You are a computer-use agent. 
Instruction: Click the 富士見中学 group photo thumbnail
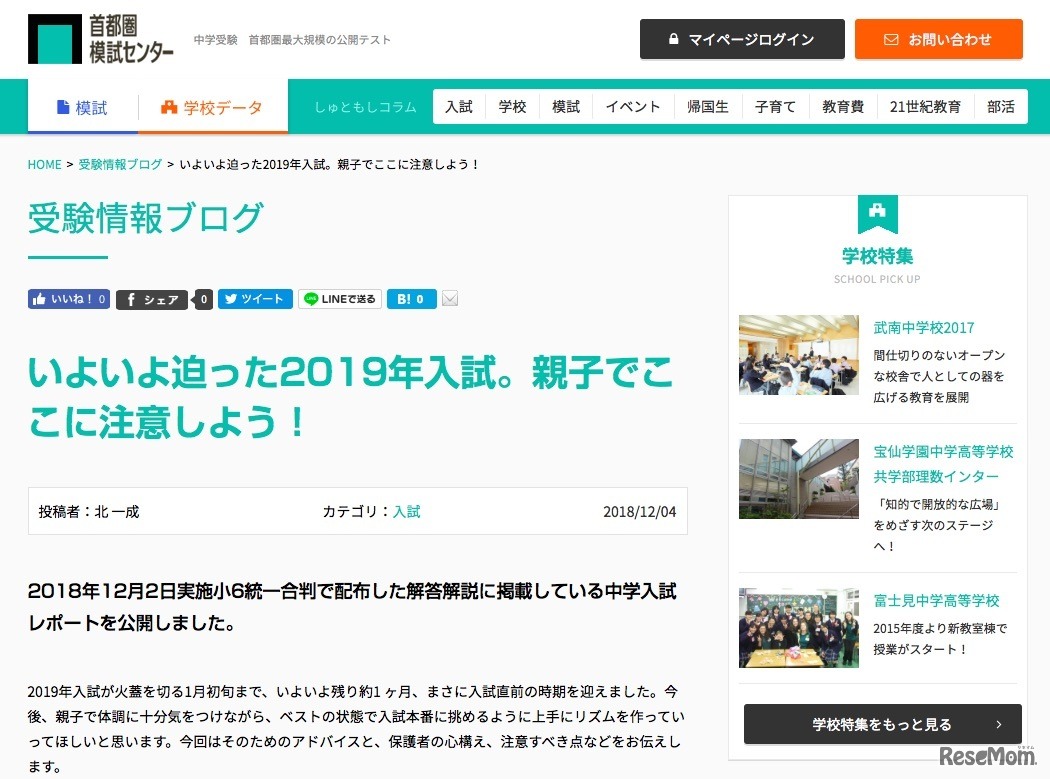(799, 628)
